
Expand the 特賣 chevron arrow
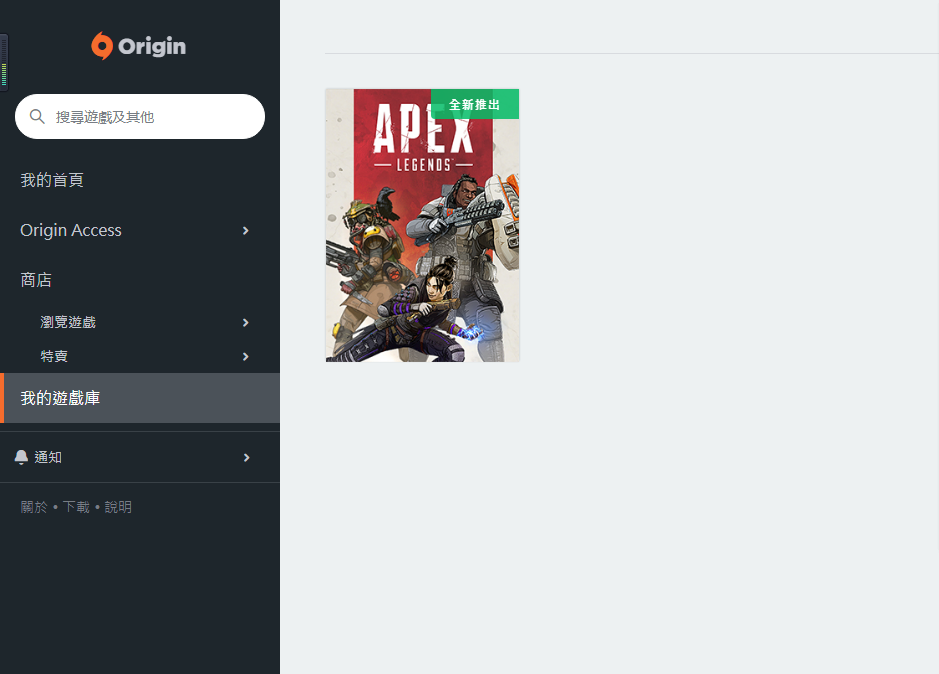[x=246, y=356]
